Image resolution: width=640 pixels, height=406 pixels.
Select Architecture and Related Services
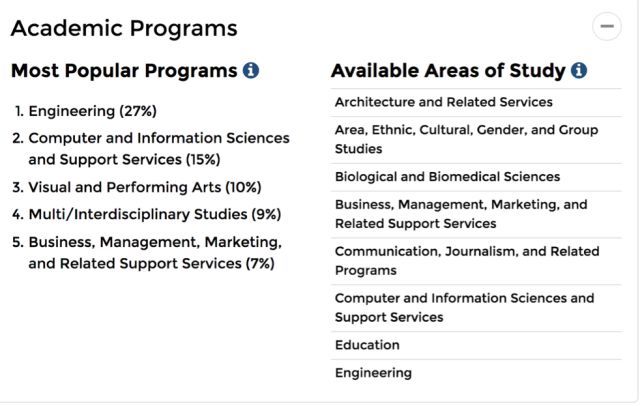[443, 102]
